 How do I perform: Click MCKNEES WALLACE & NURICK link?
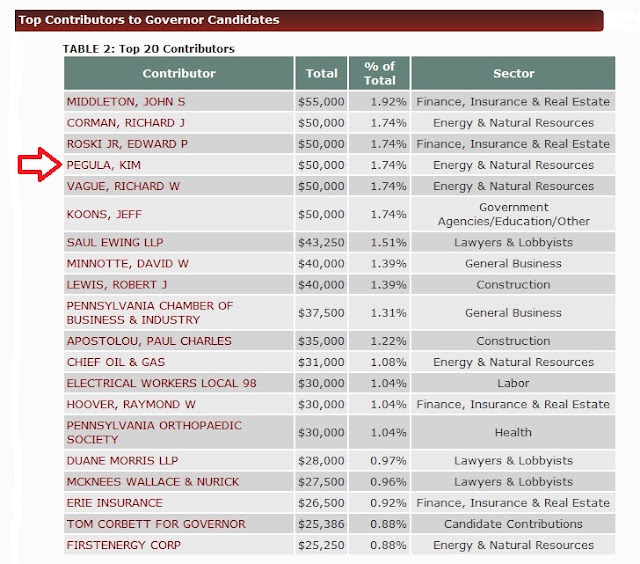153,482
